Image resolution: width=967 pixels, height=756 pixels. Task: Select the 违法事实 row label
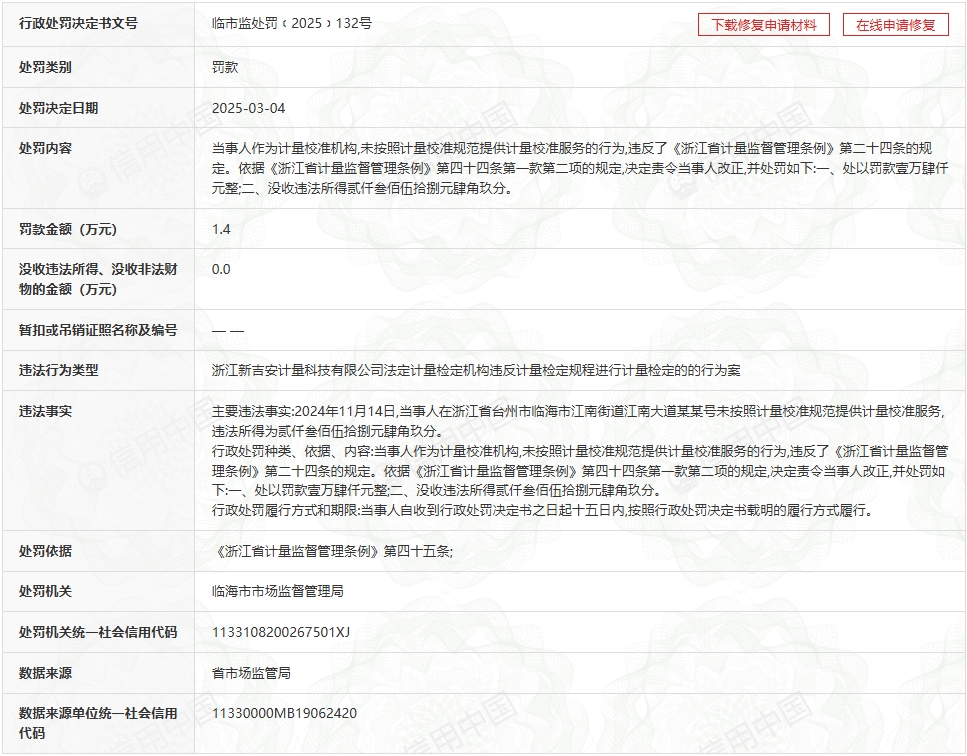coord(46,411)
